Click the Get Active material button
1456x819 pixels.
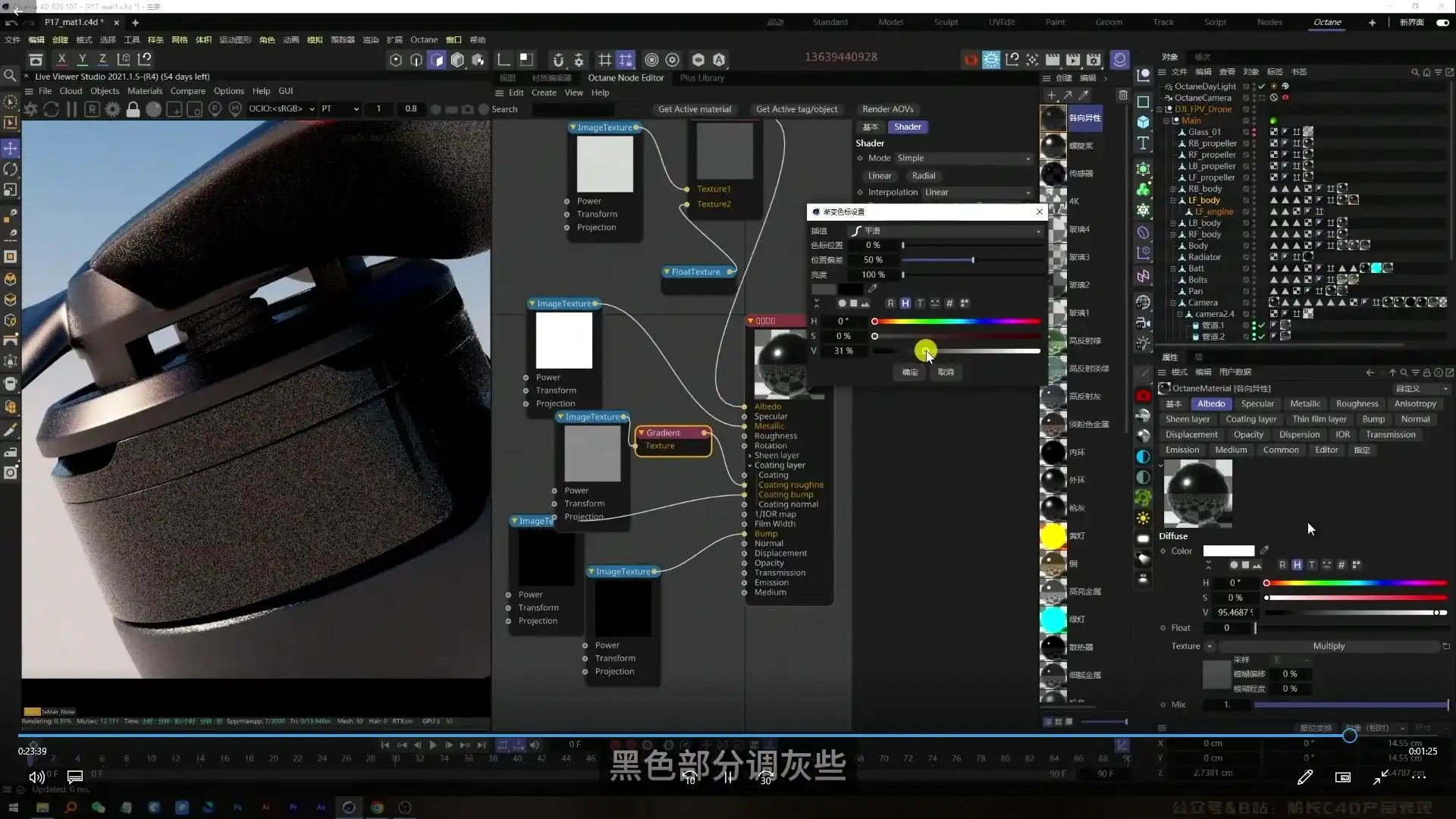(x=694, y=109)
